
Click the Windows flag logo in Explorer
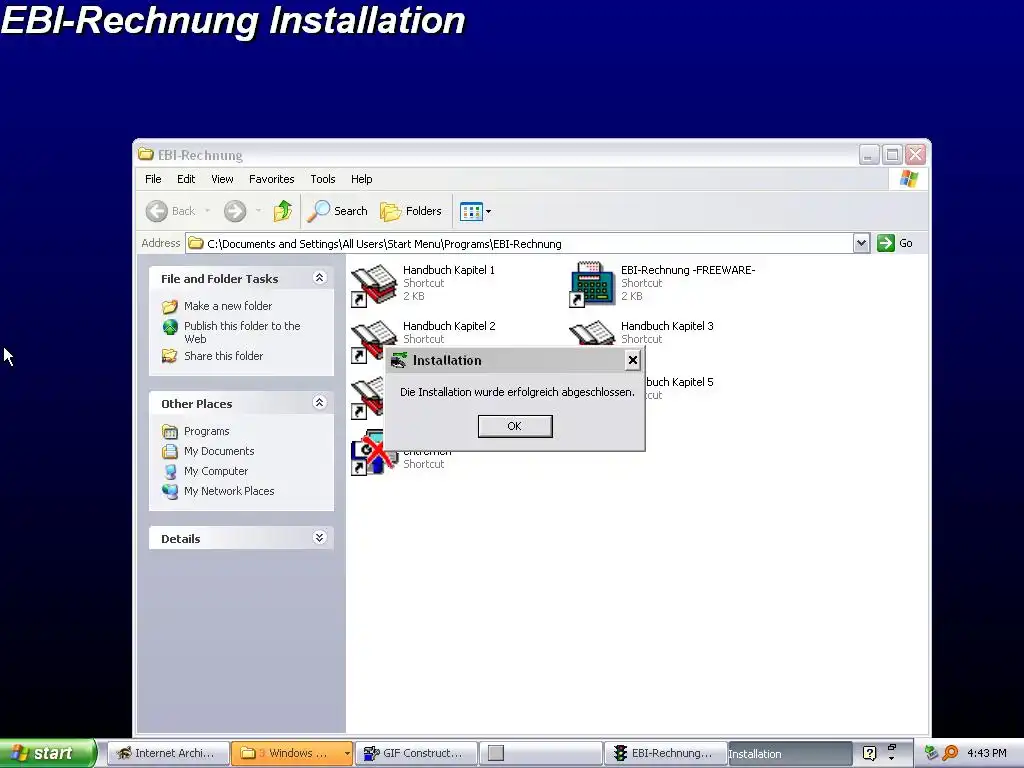[908, 179]
